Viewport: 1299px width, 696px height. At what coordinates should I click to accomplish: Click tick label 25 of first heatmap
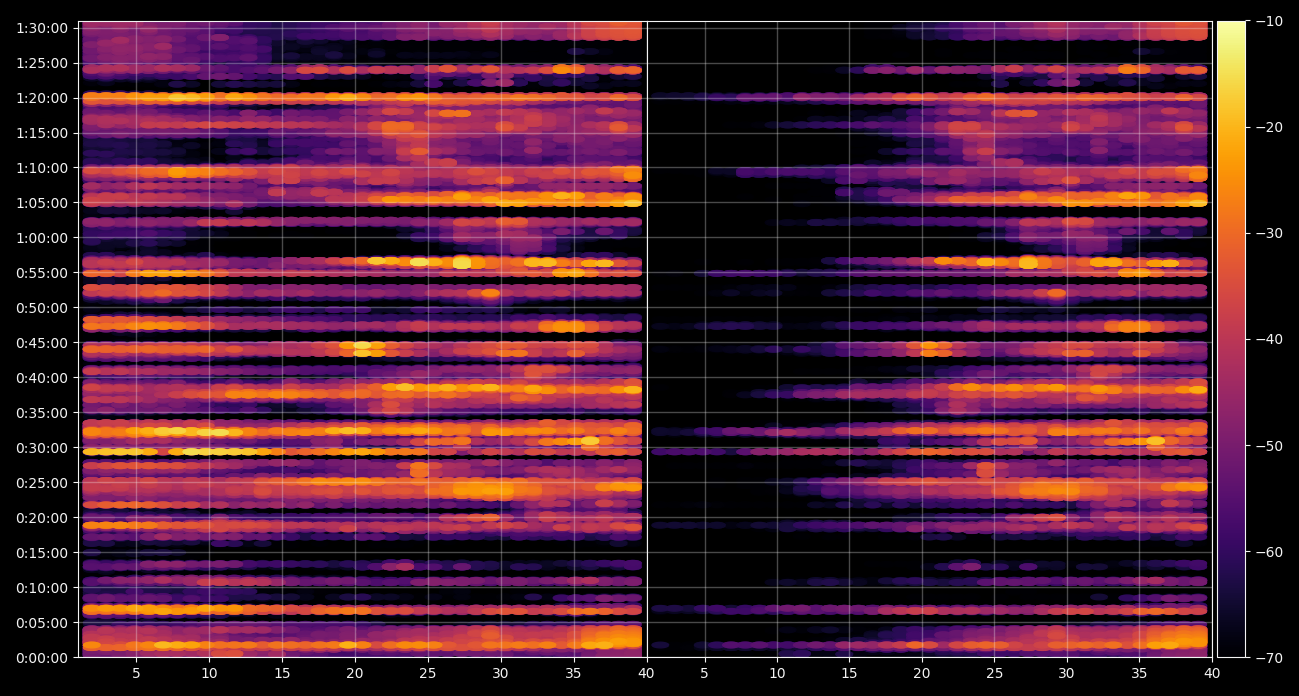428,674
